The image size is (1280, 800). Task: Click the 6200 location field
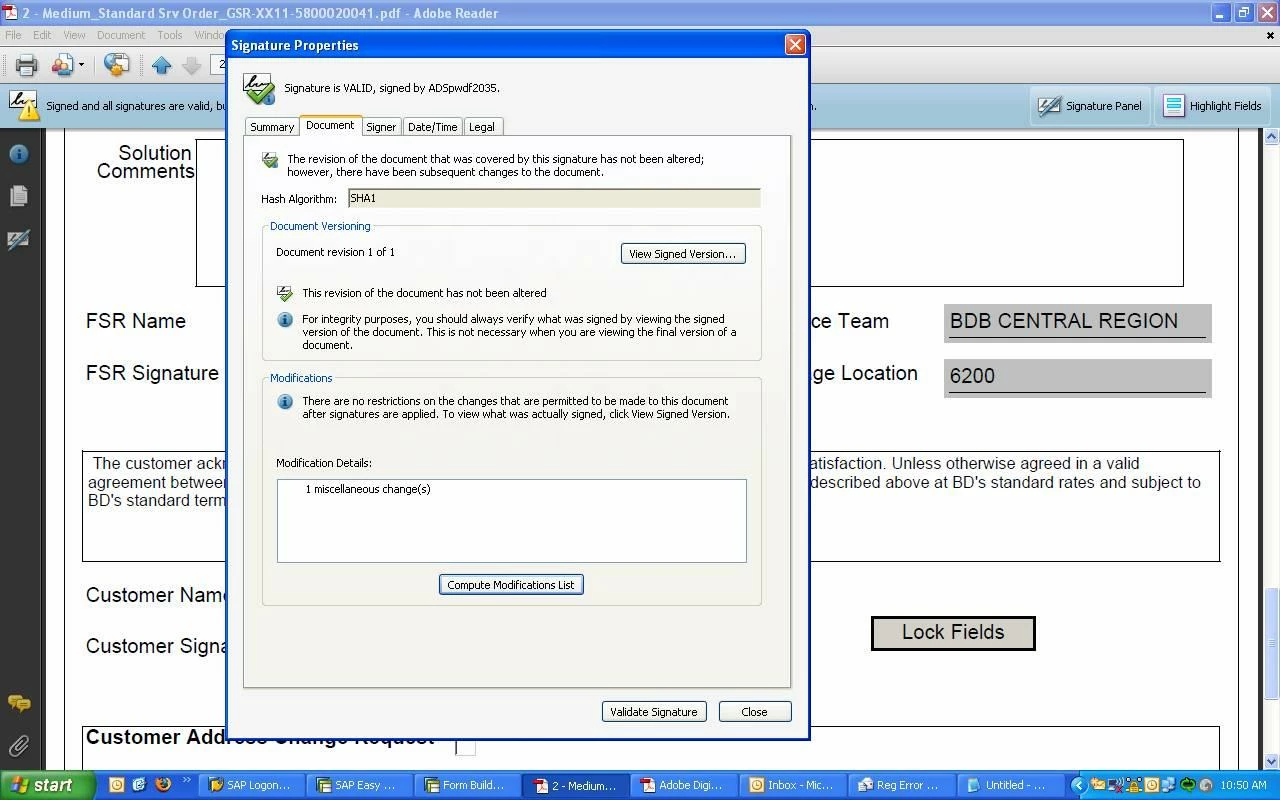[1077, 378]
